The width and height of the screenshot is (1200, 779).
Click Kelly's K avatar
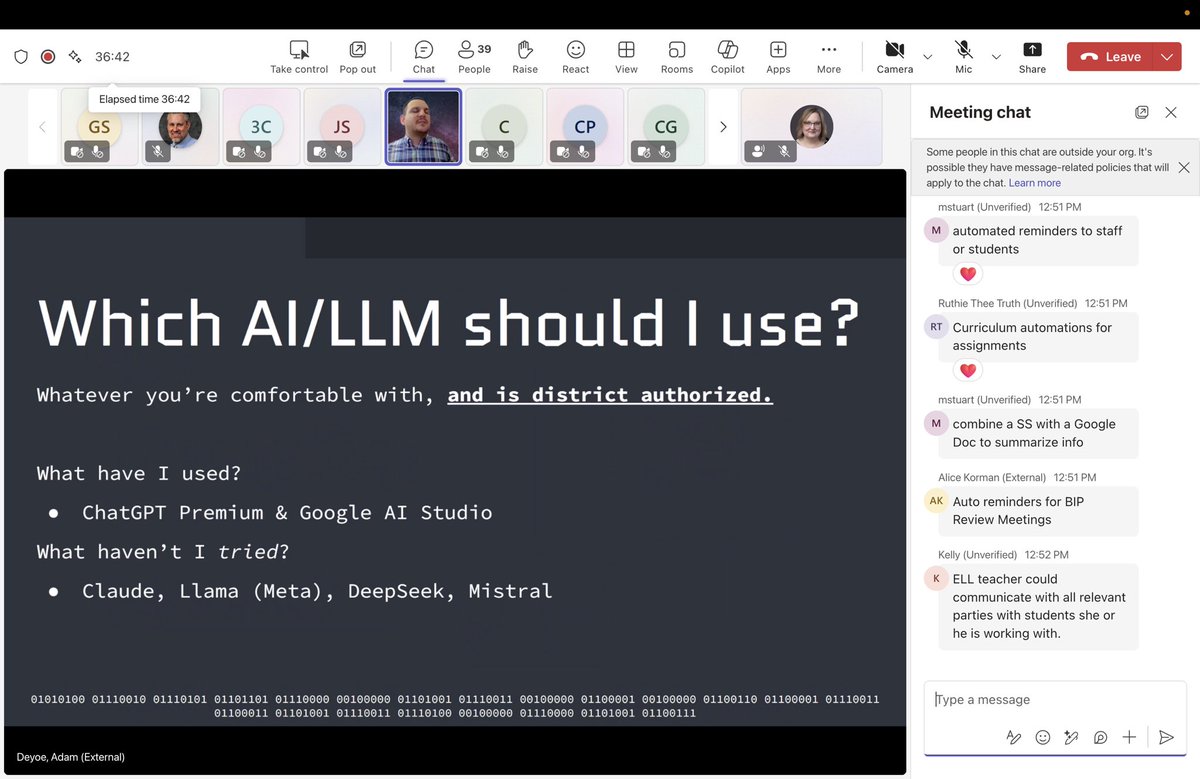[936, 578]
